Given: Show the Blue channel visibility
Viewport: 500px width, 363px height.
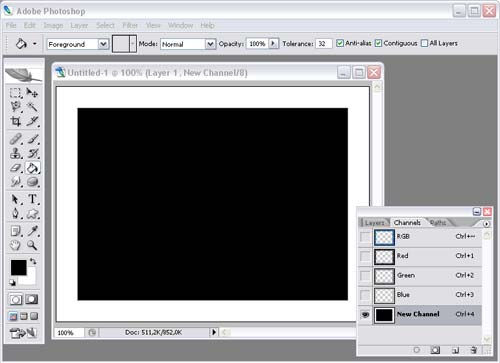Looking at the screenshot, I should pos(365,295).
